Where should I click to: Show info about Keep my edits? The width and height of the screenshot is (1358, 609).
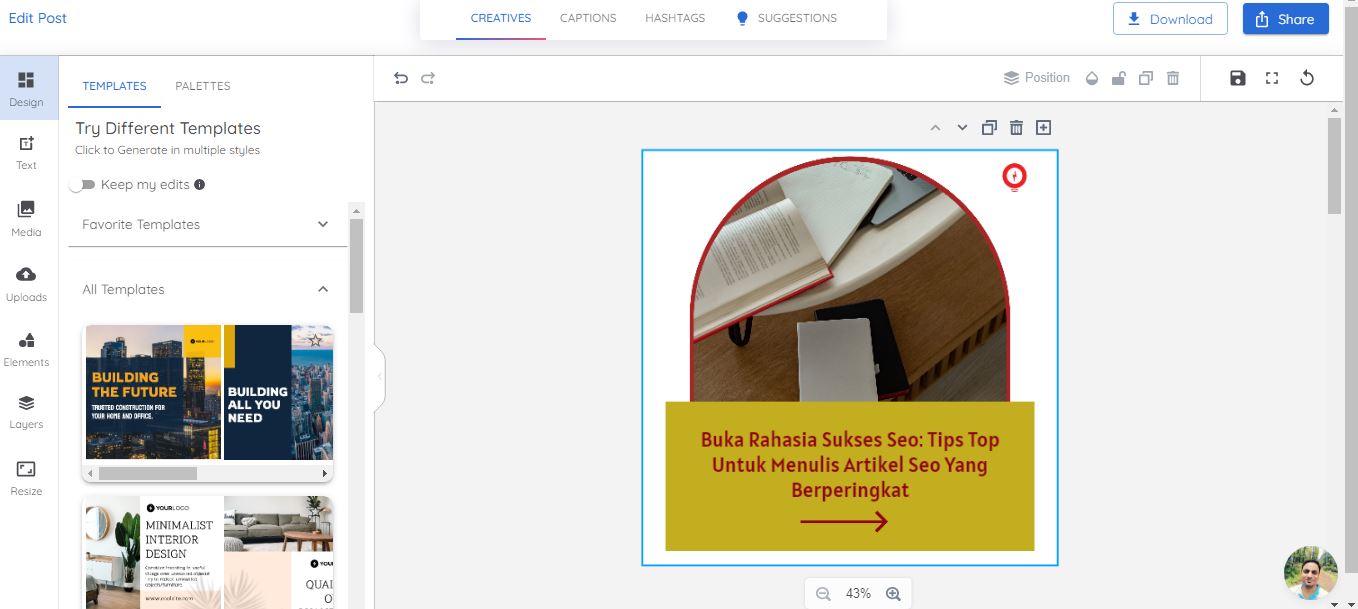[200, 185]
